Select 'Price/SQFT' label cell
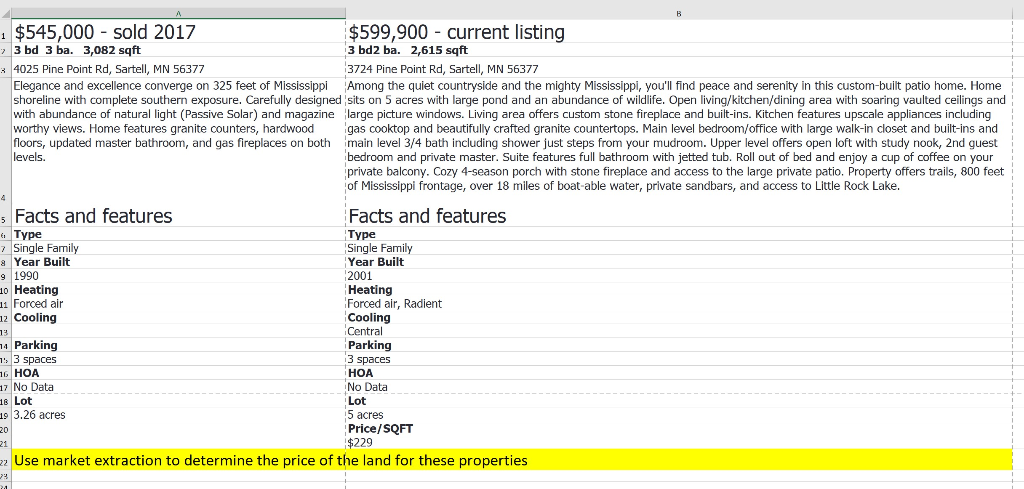1024x489 pixels. point(679,428)
